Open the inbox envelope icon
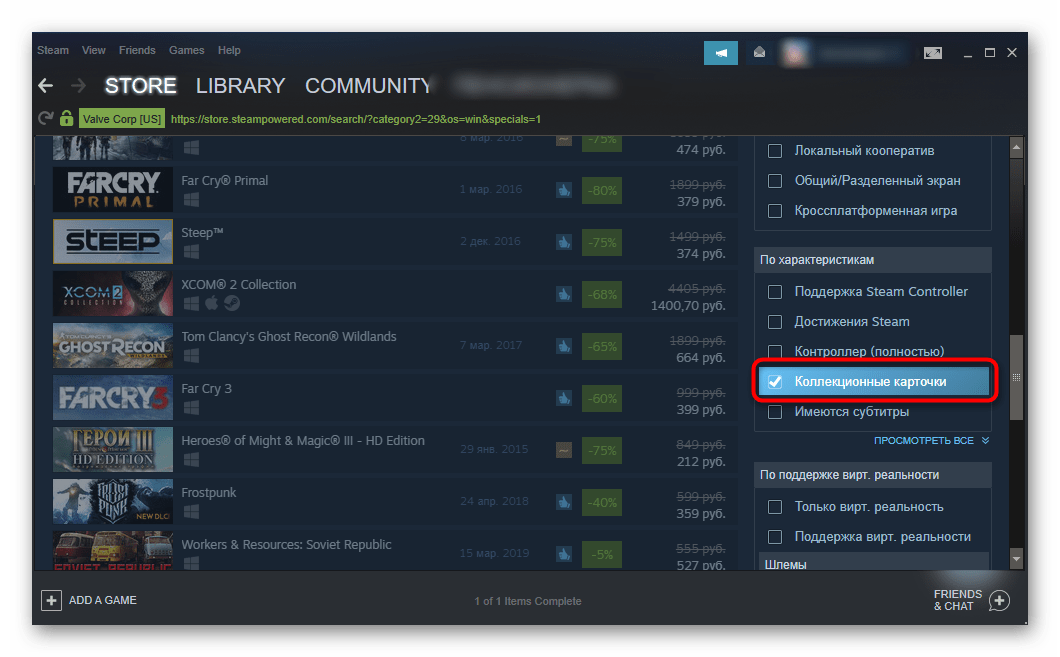The height and width of the screenshot is (657, 1060). (759, 53)
